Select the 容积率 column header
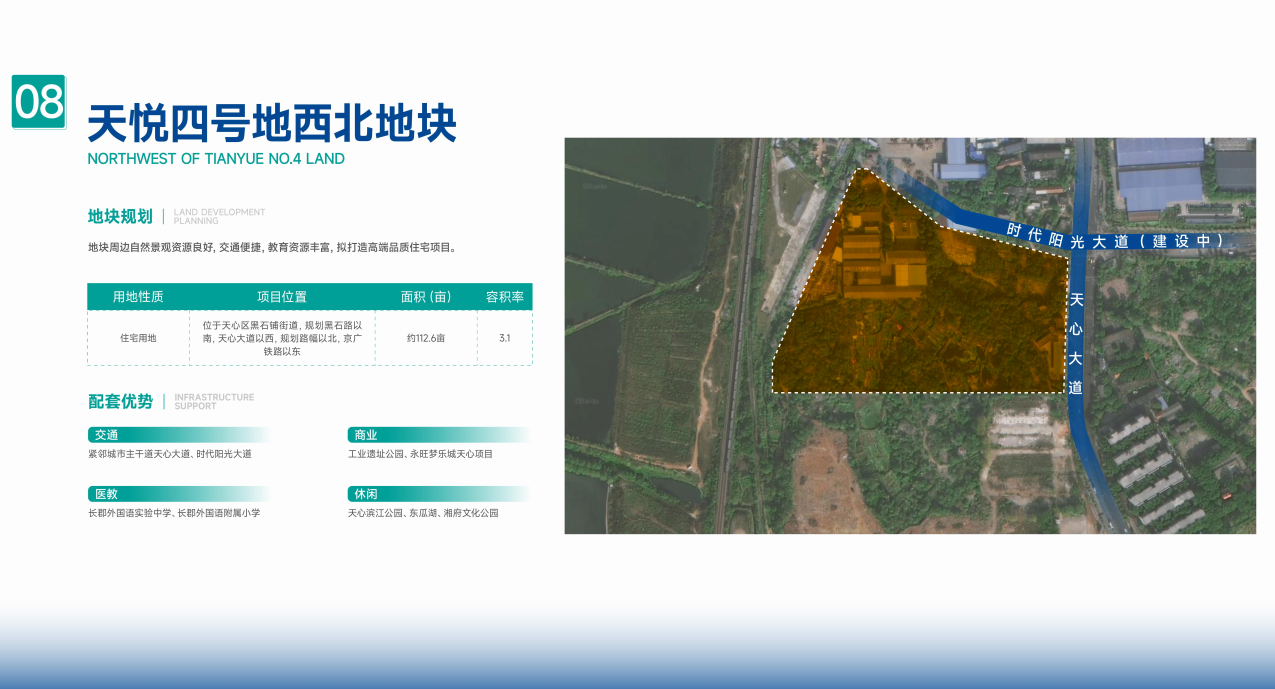This screenshot has width=1275, height=689. 505,297
